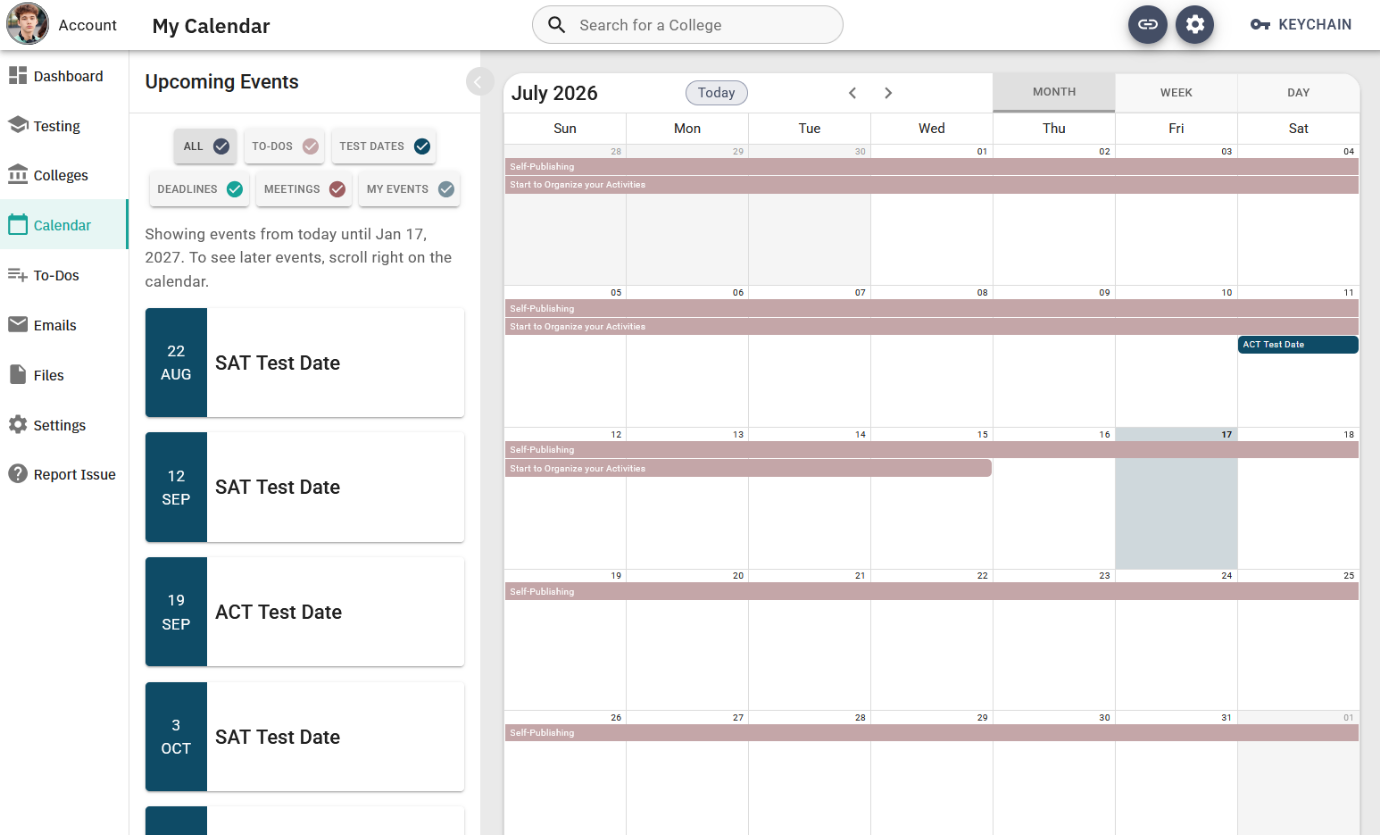
Task: Go to the next month
Action: 888,93
